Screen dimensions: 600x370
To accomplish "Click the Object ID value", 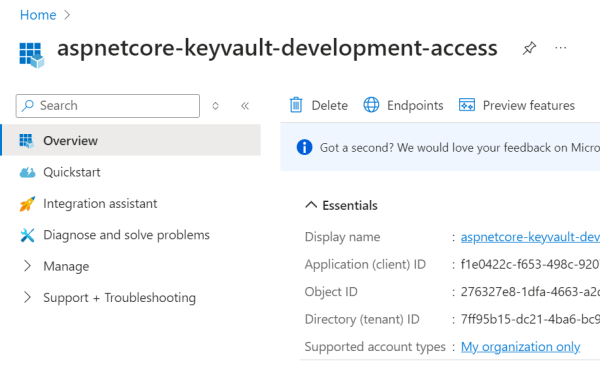I will pos(530,292).
